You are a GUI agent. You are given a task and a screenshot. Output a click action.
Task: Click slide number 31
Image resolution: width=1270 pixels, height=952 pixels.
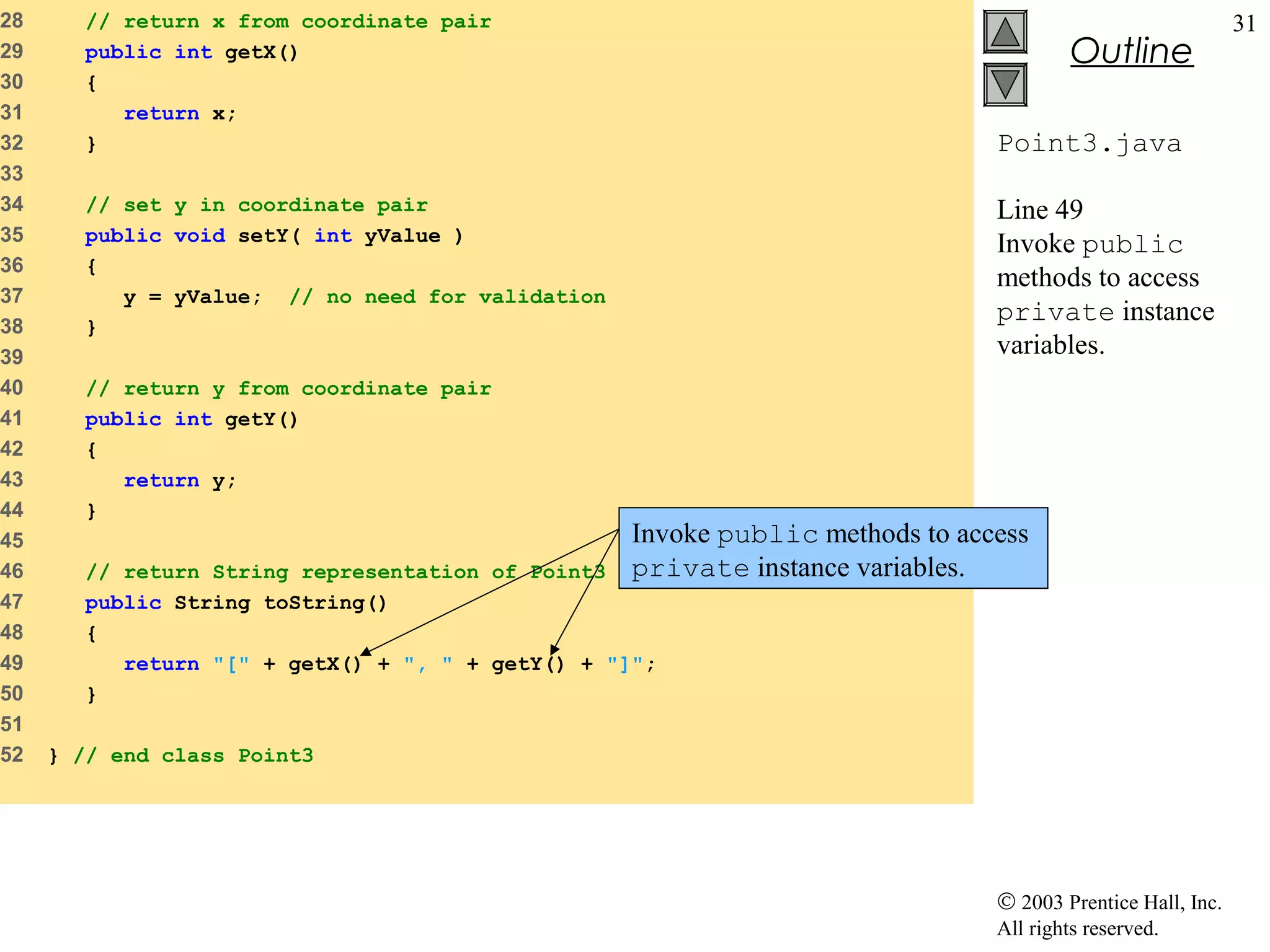click(1243, 24)
